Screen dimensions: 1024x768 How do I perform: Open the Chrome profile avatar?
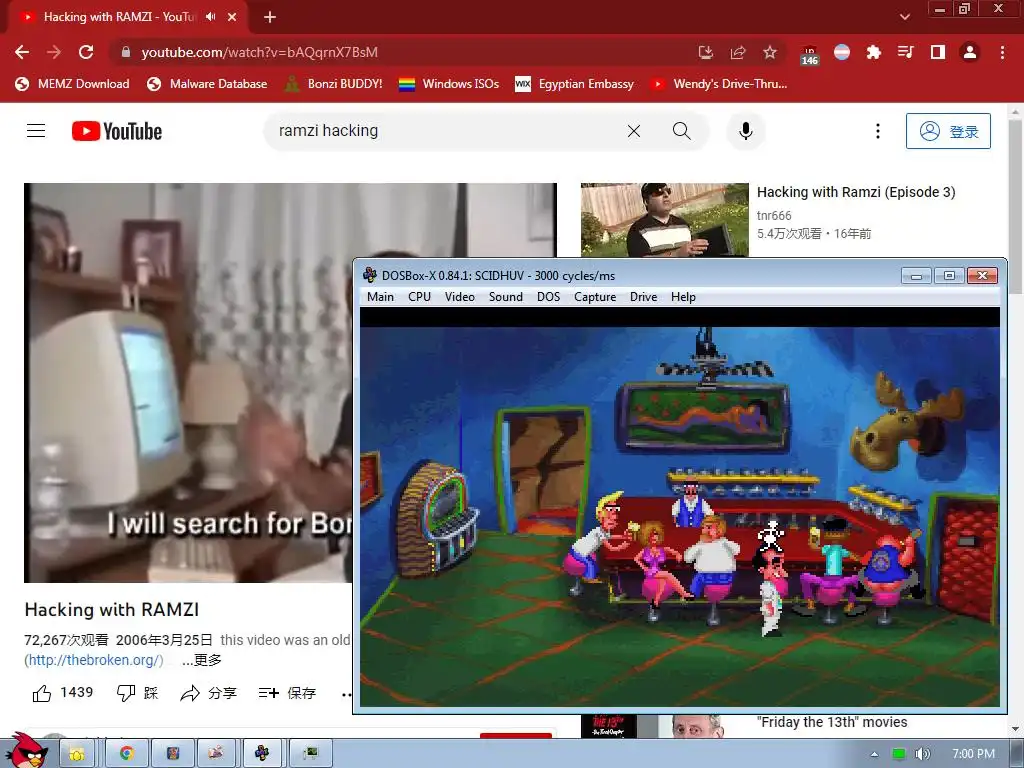pos(970,52)
